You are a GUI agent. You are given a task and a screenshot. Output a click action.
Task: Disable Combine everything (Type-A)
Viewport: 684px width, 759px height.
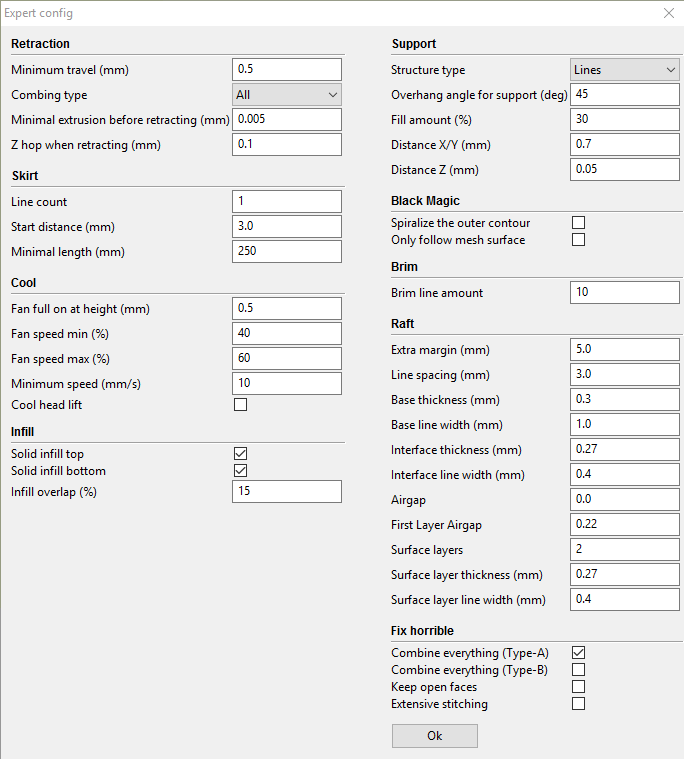point(578,653)
